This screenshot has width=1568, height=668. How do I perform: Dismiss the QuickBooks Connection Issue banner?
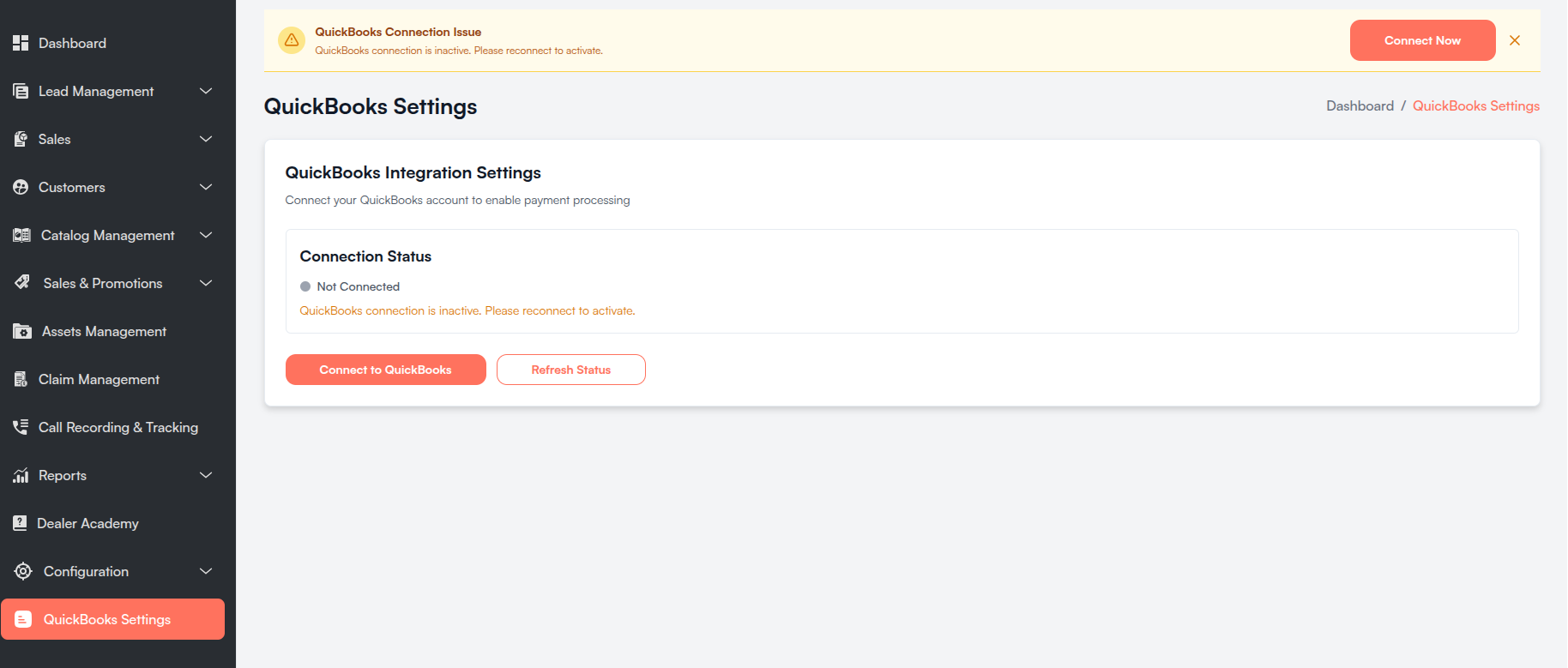[x=1515, y=40]
